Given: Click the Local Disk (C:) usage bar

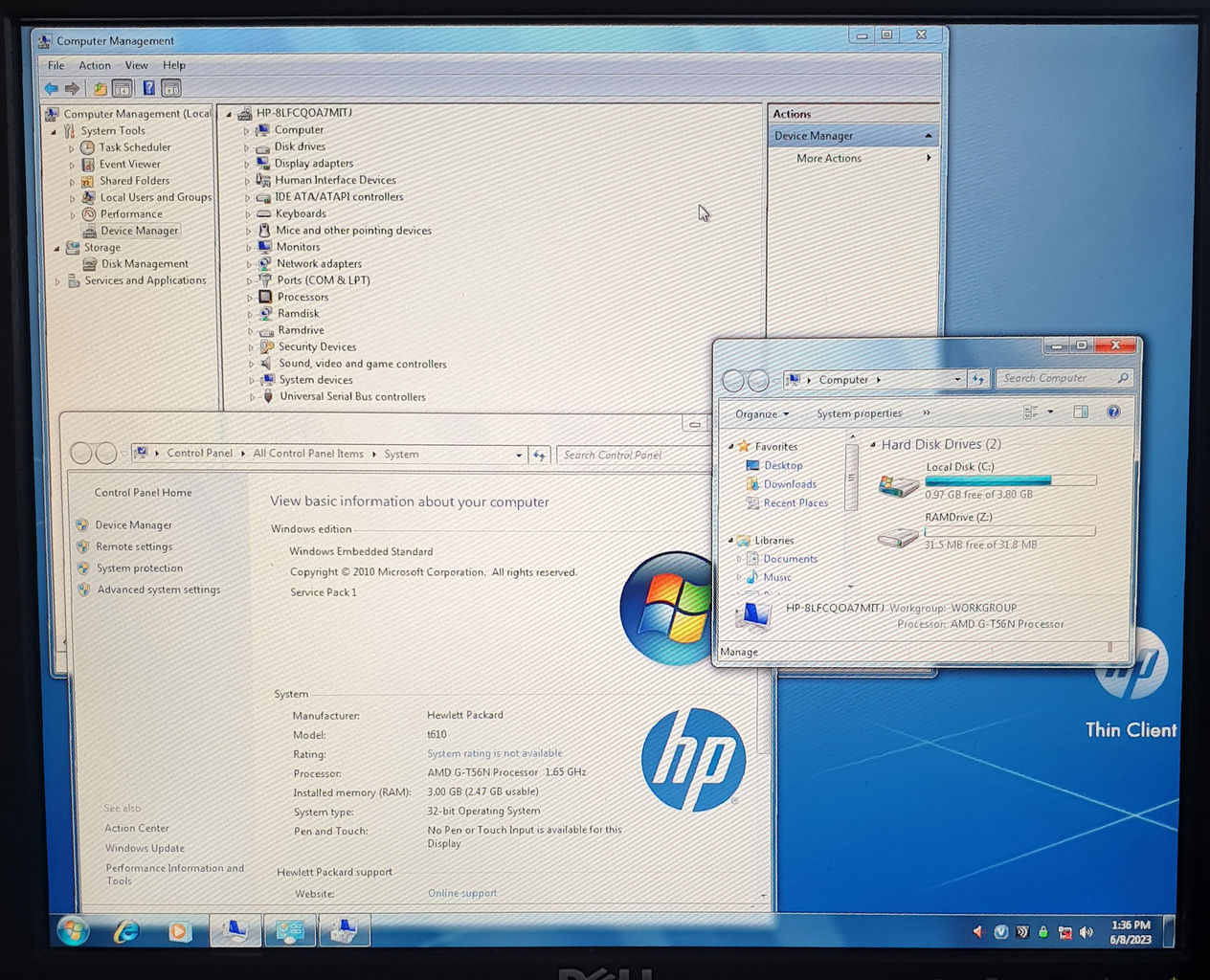Looking at the screenshot, I should [1010, 480].
